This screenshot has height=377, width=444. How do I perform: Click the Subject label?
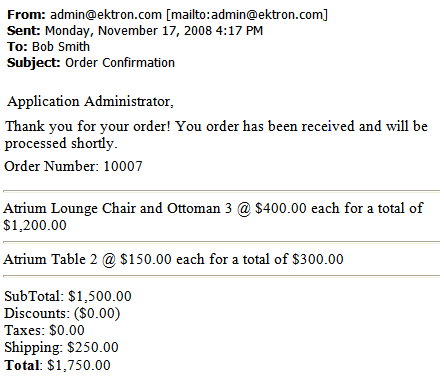[34, 63]
